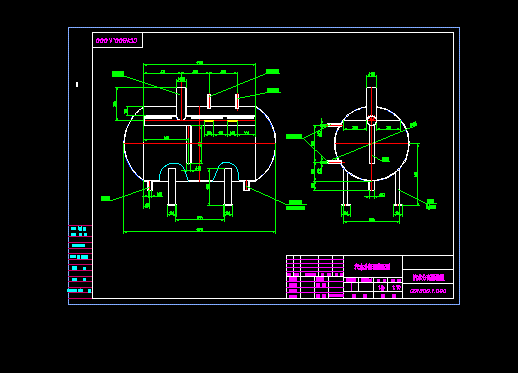Select the left cyan arc on front view

click(174, 172)
